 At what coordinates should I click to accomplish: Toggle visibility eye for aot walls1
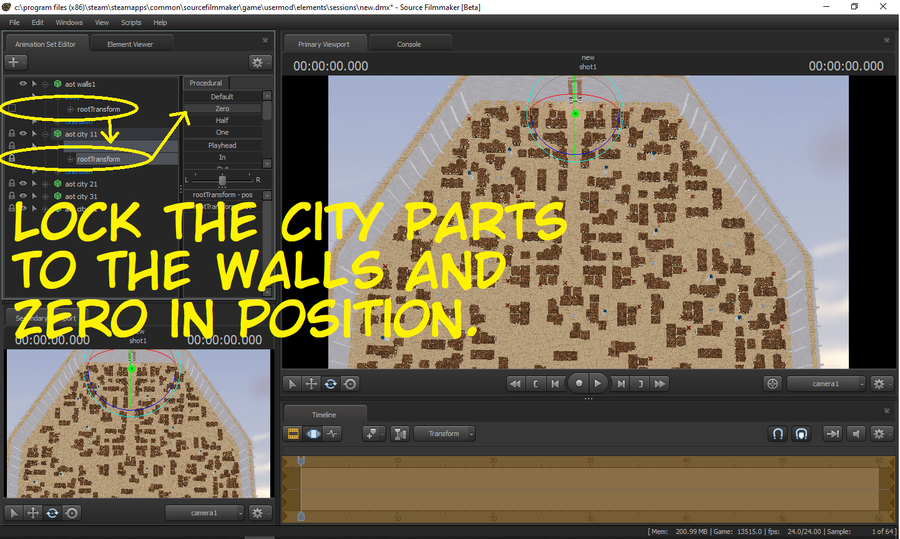22,84
